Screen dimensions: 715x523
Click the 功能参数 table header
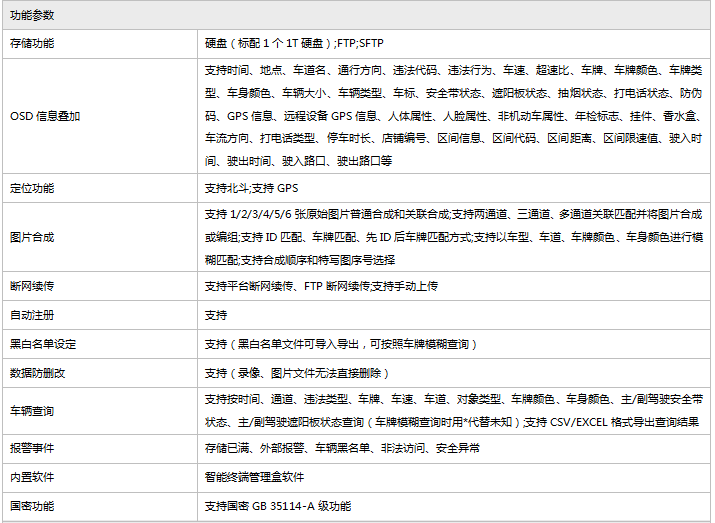coord(32,15)
